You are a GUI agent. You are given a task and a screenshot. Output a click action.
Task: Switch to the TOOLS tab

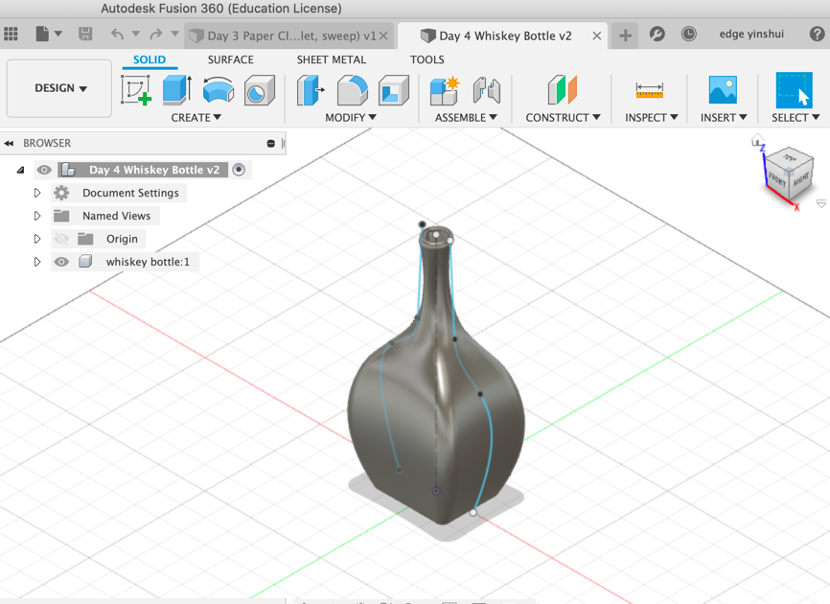[x=427, y=60]
